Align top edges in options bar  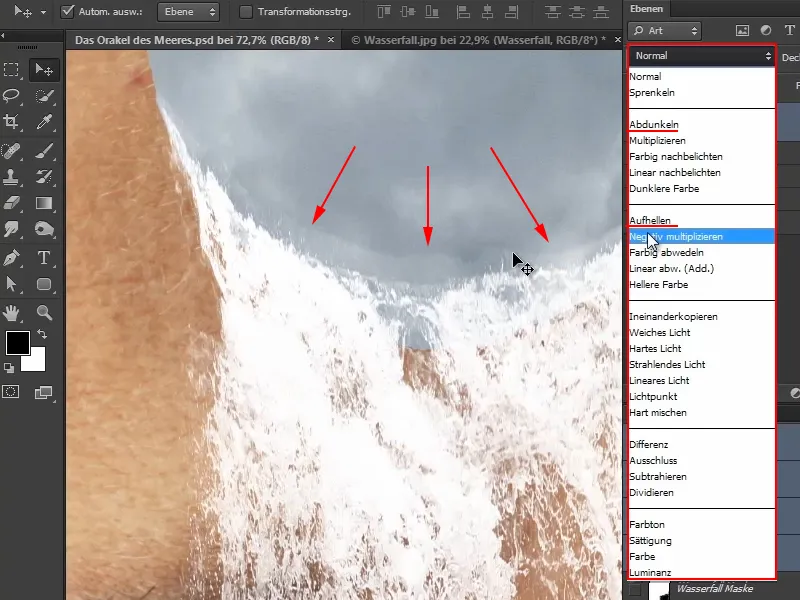384,12
